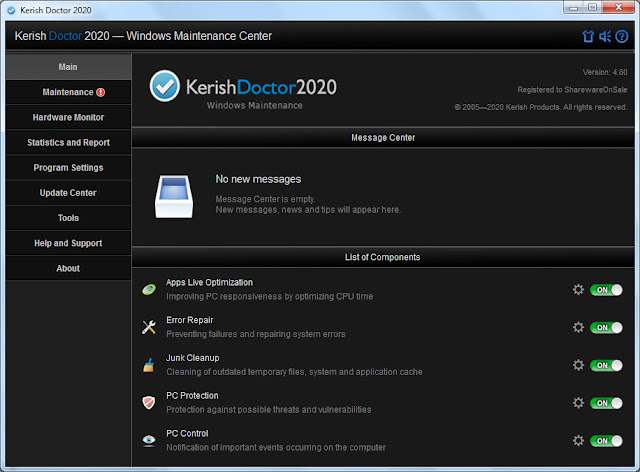Click the junk cleanup cache description text
640x472 pixels.
294,372
